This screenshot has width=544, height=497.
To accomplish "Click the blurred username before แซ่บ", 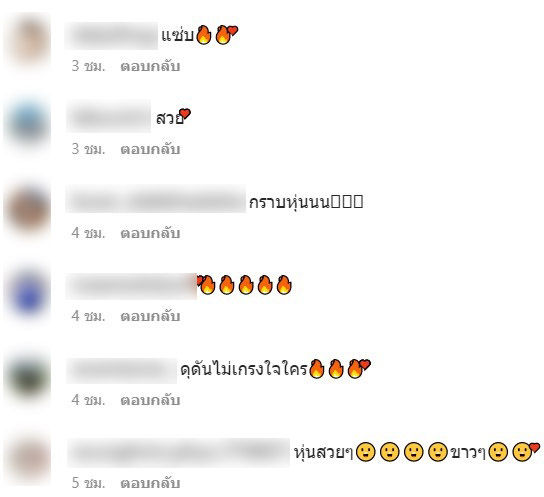I will point(111,35).
